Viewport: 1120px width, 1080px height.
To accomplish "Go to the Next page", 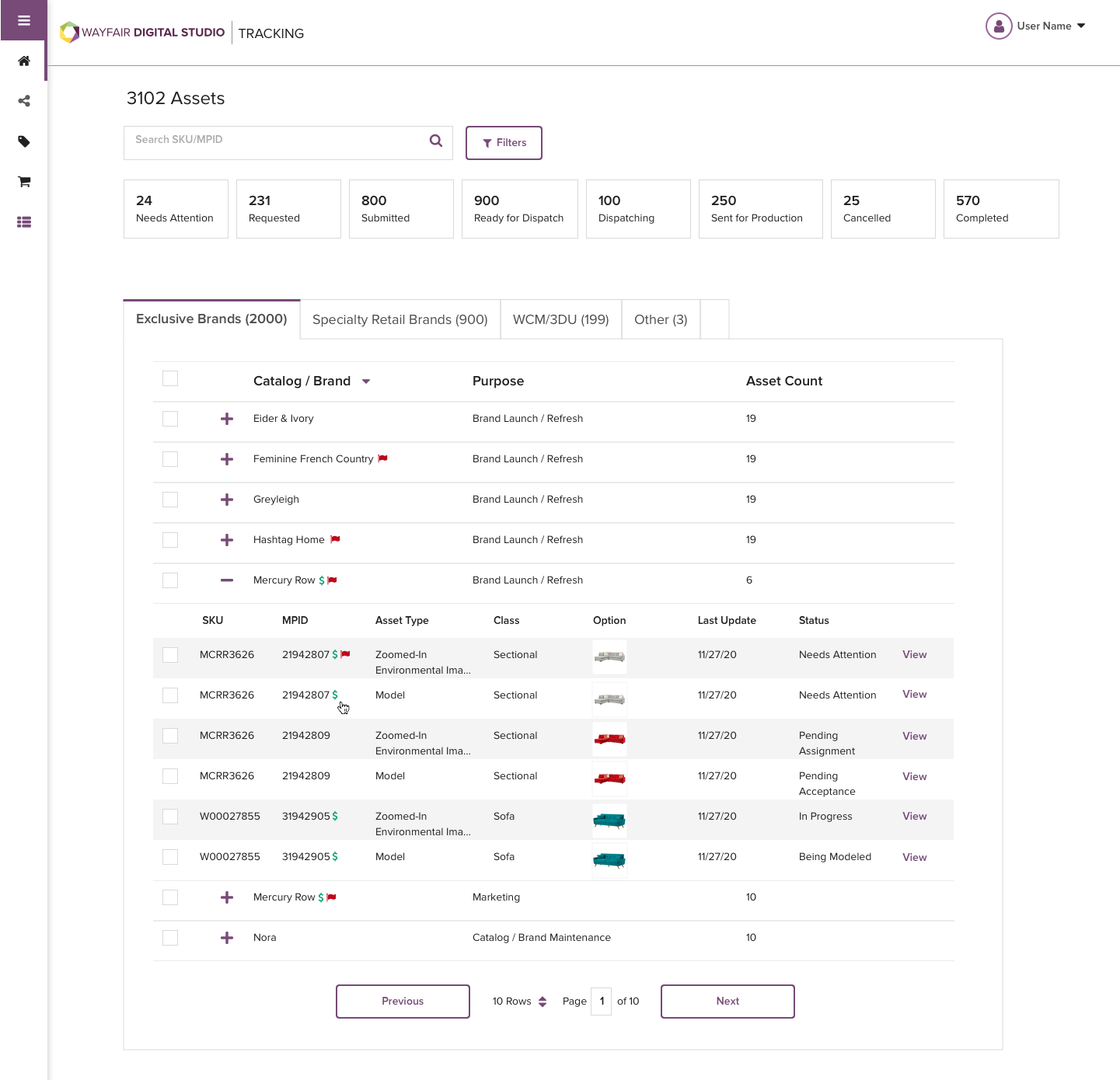I will (x=727, y=1002).
